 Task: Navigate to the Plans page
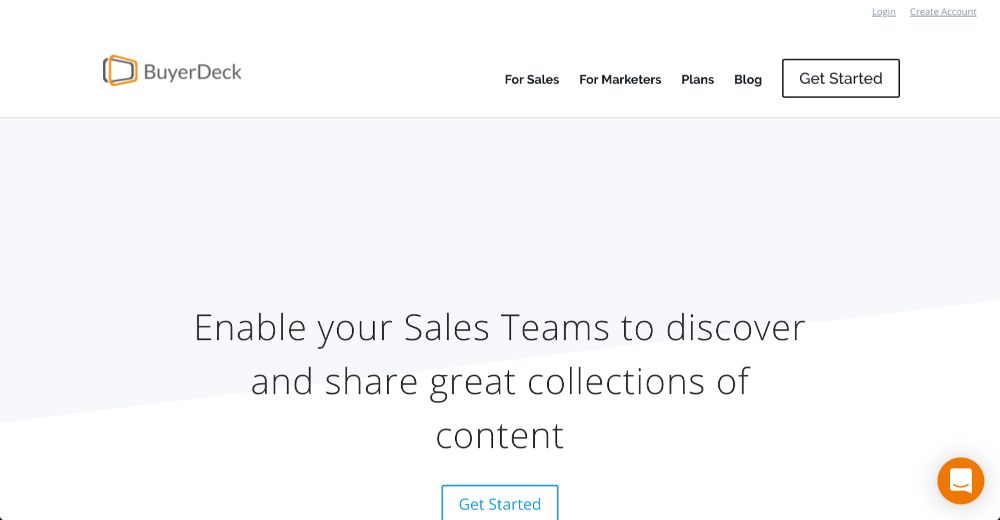(x=697, y=80)
